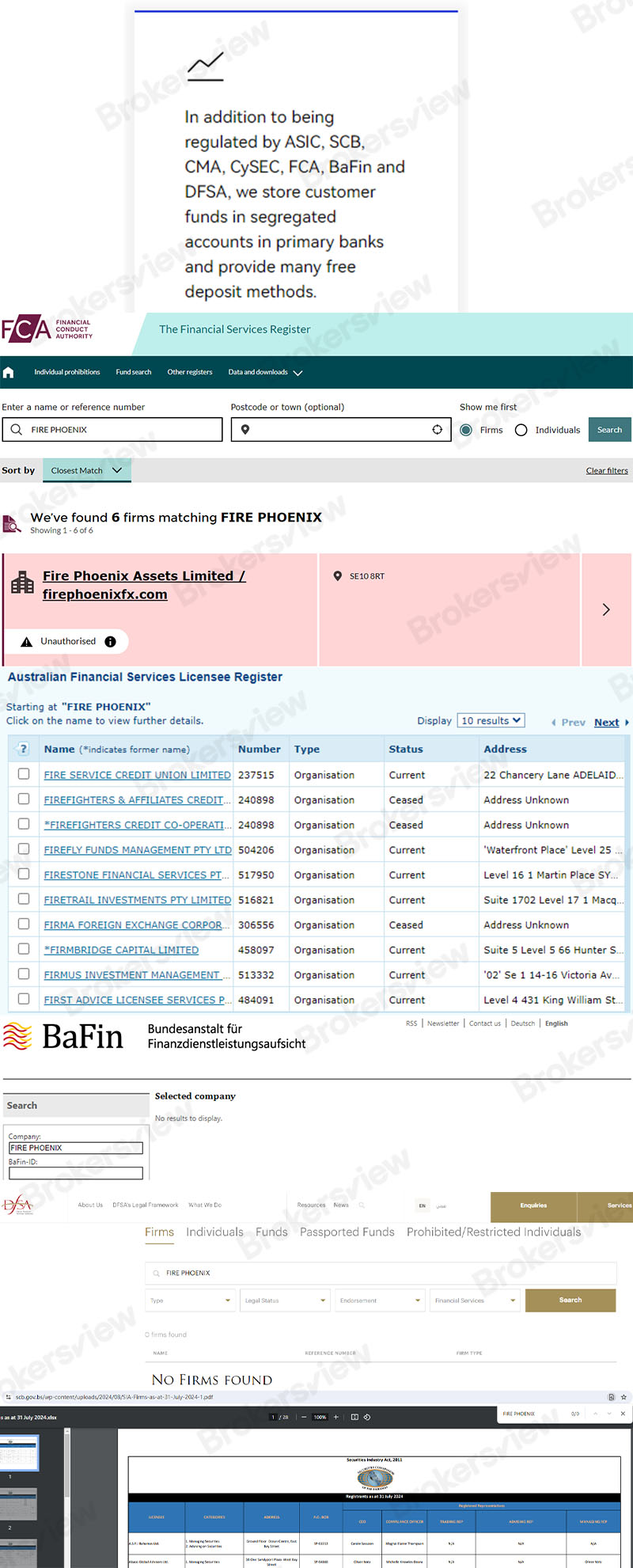Check the box for FIRST ADVICE LICENSEE SERVICES
Image resolution: width=633 pixels, height=1568 pixels.
click(24, 999)
